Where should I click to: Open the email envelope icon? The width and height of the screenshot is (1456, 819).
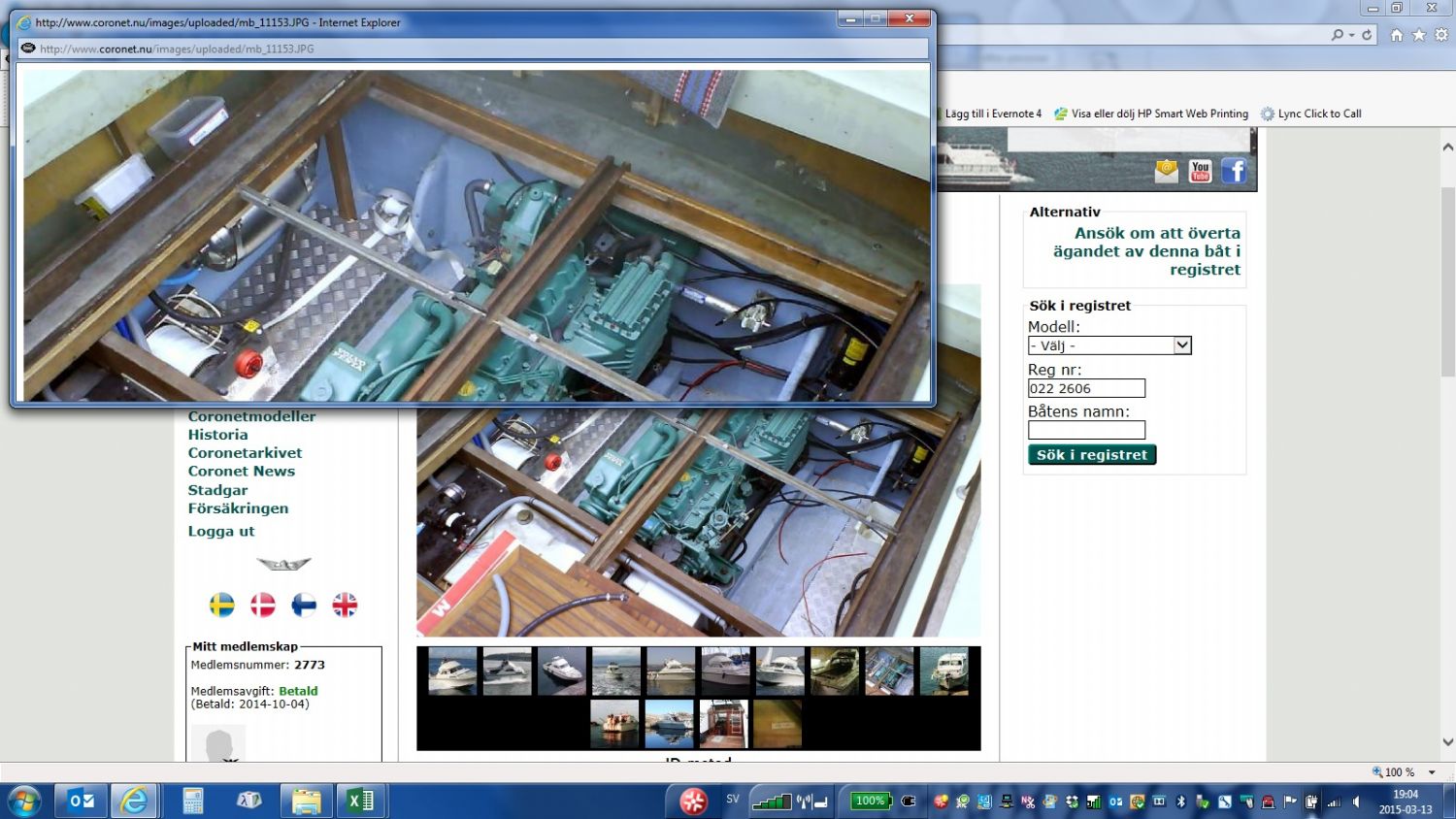[x=1166, y=172]
